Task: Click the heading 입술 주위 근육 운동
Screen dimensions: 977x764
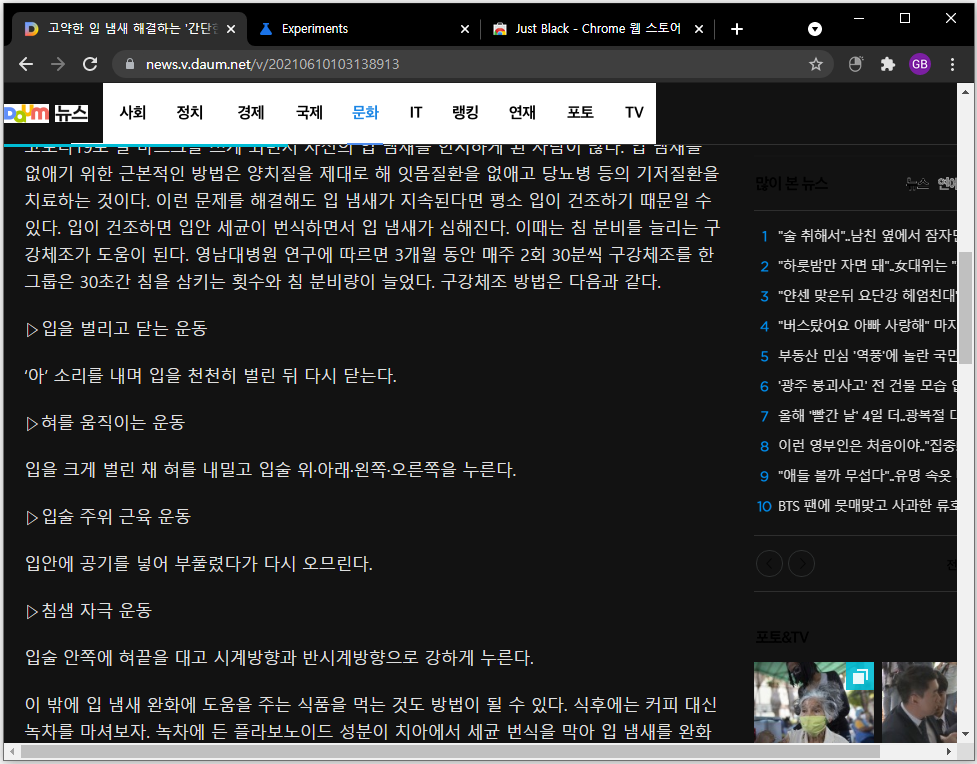Action: tap(108, 517)
